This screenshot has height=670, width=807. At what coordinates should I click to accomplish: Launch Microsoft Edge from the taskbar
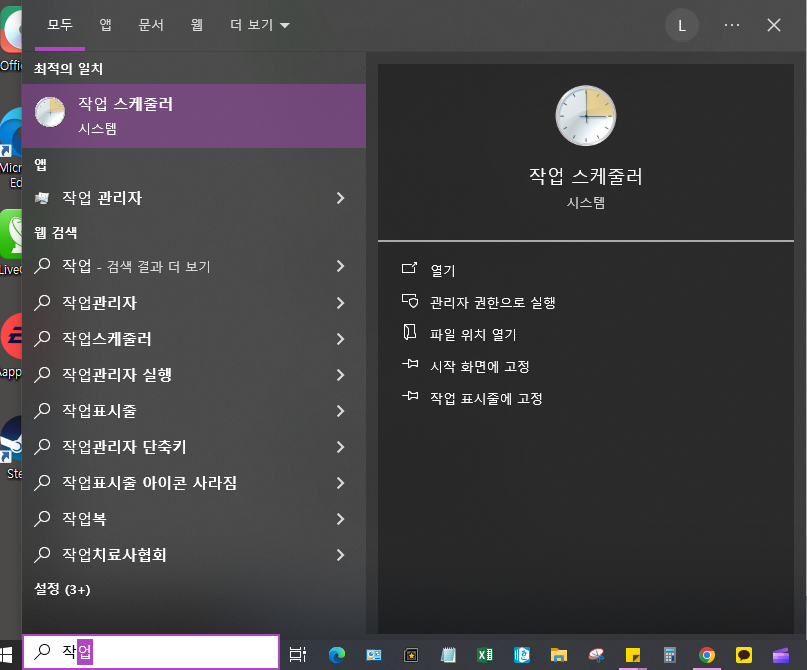[337, 655]
